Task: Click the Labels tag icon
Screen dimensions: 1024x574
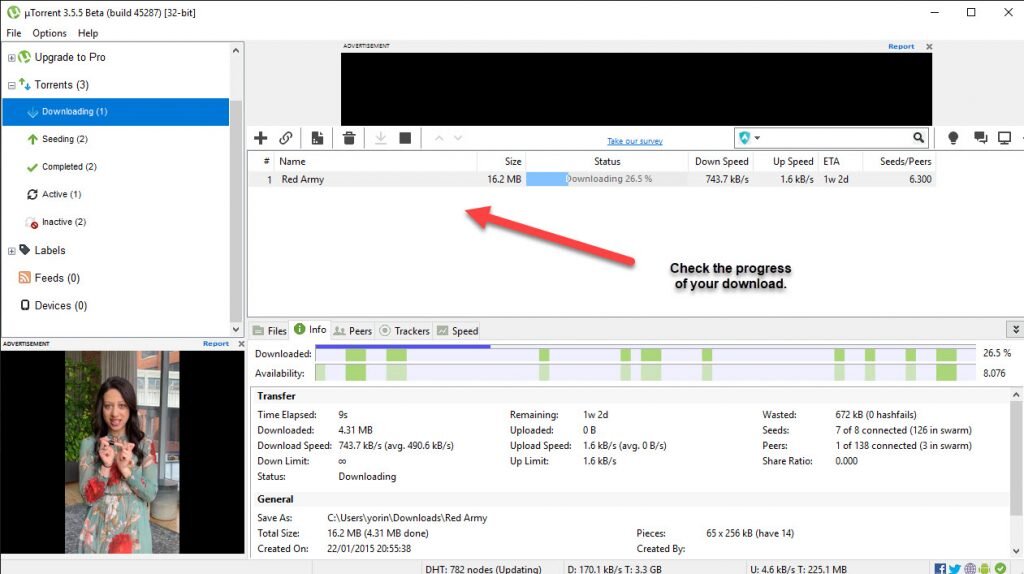Action: click(25, 249)
